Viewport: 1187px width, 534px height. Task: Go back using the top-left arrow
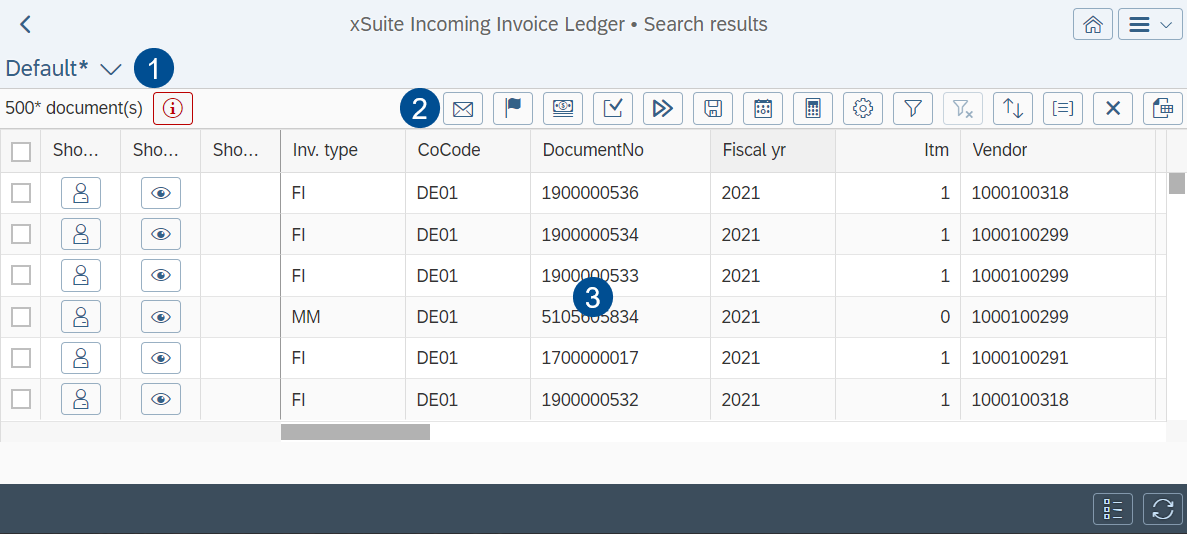26,25
